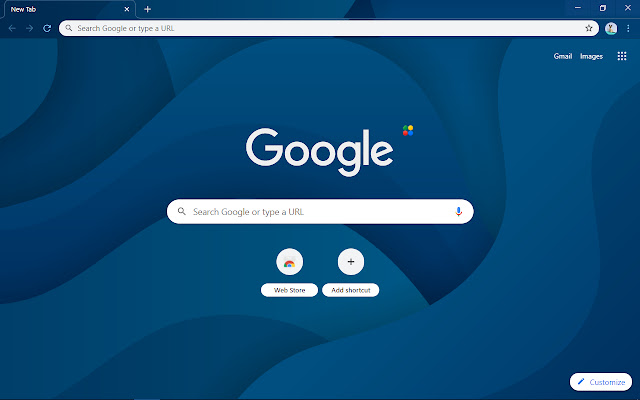This screenshot has height=400, width=640.
Task: Click the colorful dots next to Google logo
Action: coord(408,131)
